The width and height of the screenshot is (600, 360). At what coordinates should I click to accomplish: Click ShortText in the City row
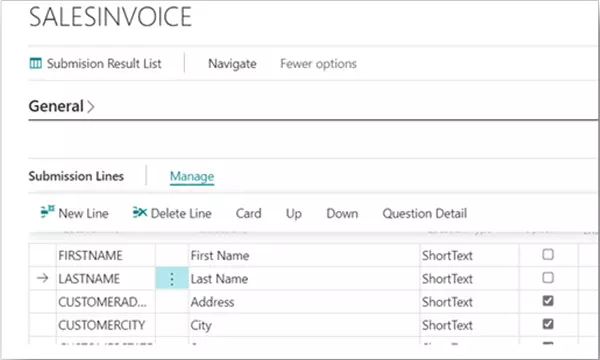tap(447, 325)
